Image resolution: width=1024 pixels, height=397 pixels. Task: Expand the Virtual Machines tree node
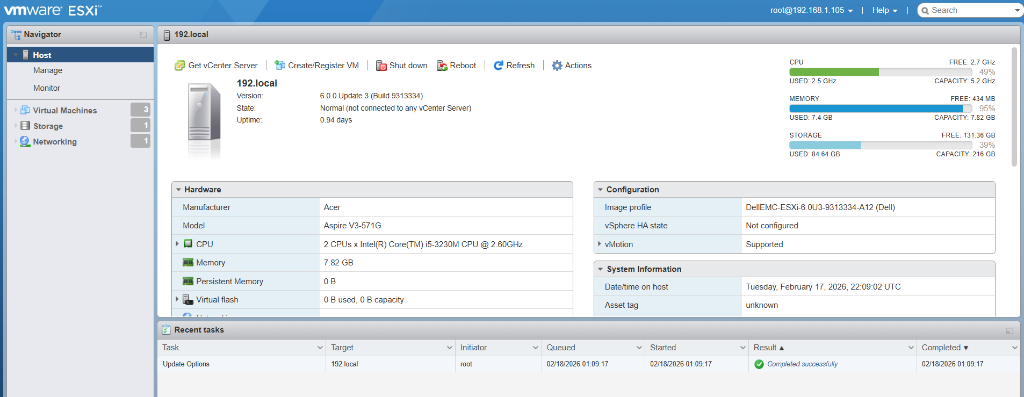(x=16, y=110)
